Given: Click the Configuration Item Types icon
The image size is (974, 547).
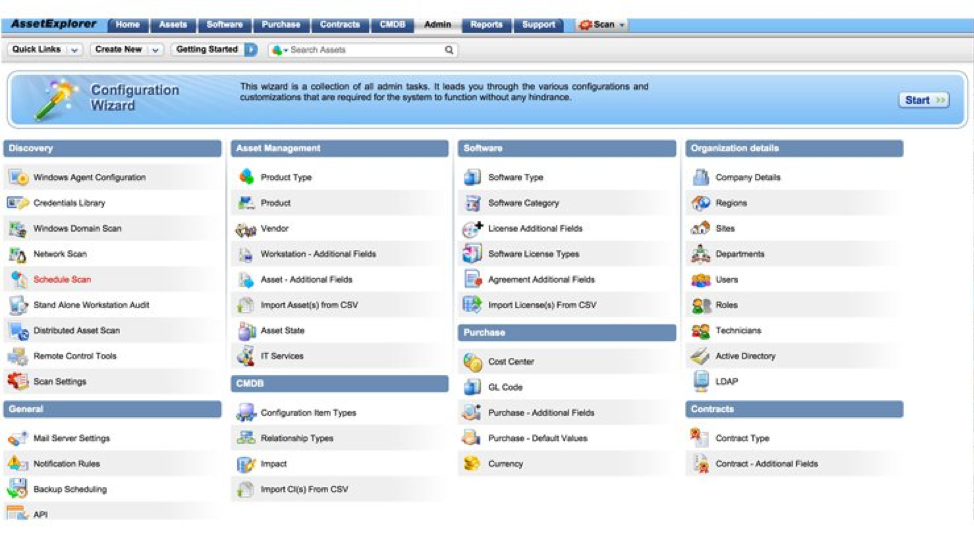Looking at the screenshot, I should [x=246, y=413].
